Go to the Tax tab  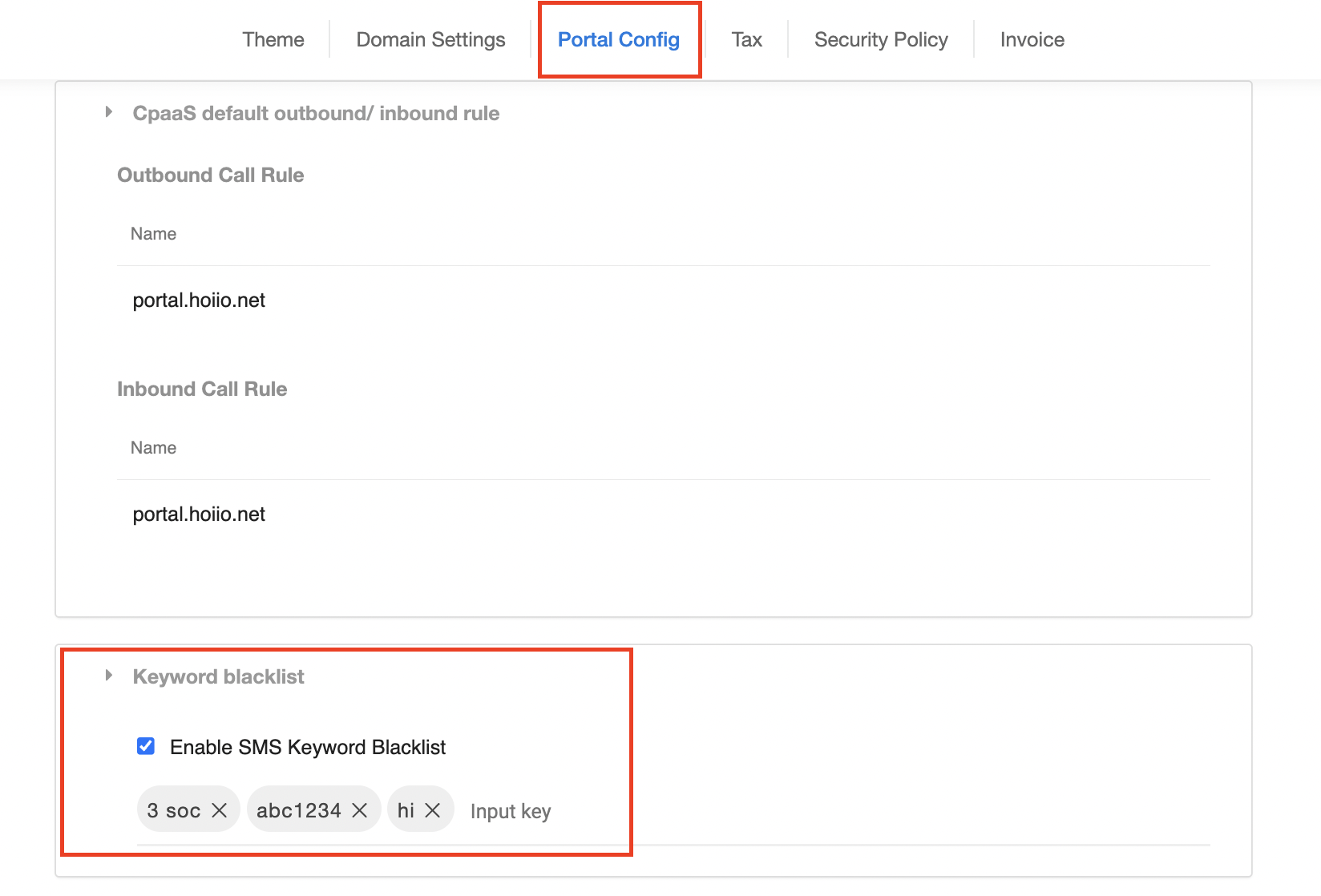pos(746,40)
